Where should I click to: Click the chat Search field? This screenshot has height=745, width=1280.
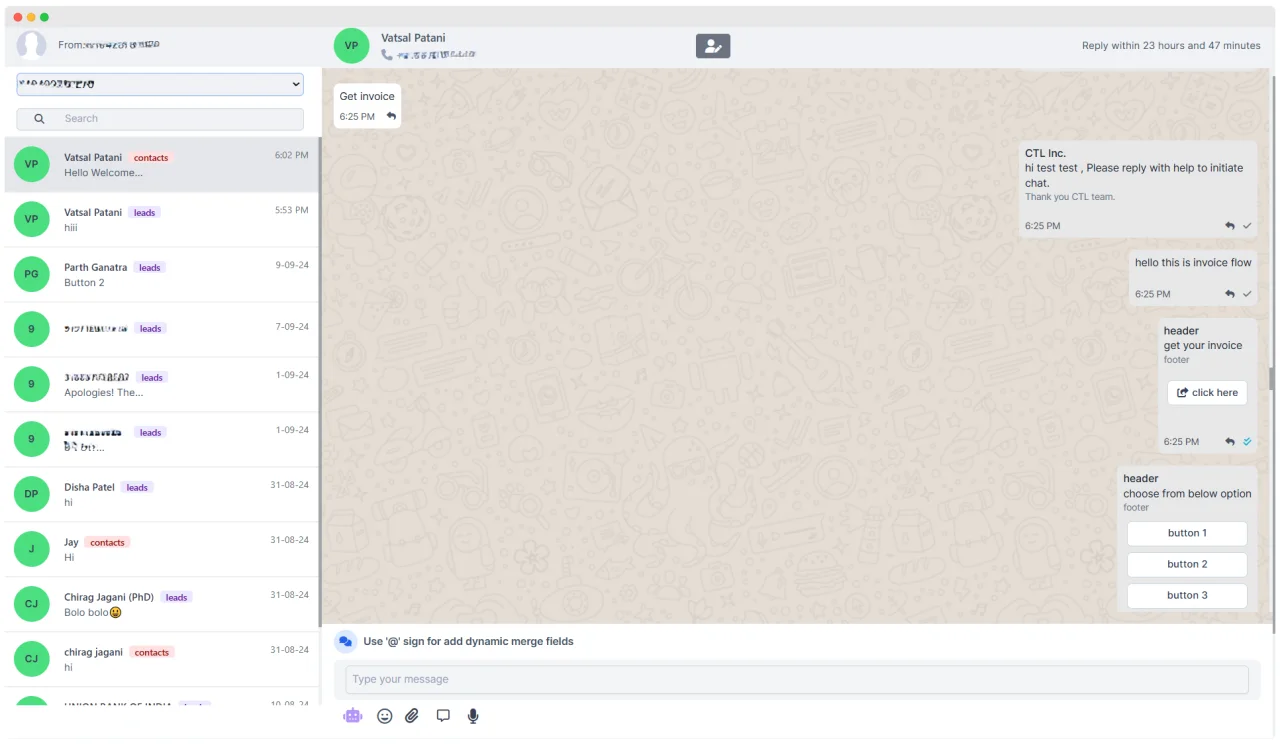(x=160, y=119)
